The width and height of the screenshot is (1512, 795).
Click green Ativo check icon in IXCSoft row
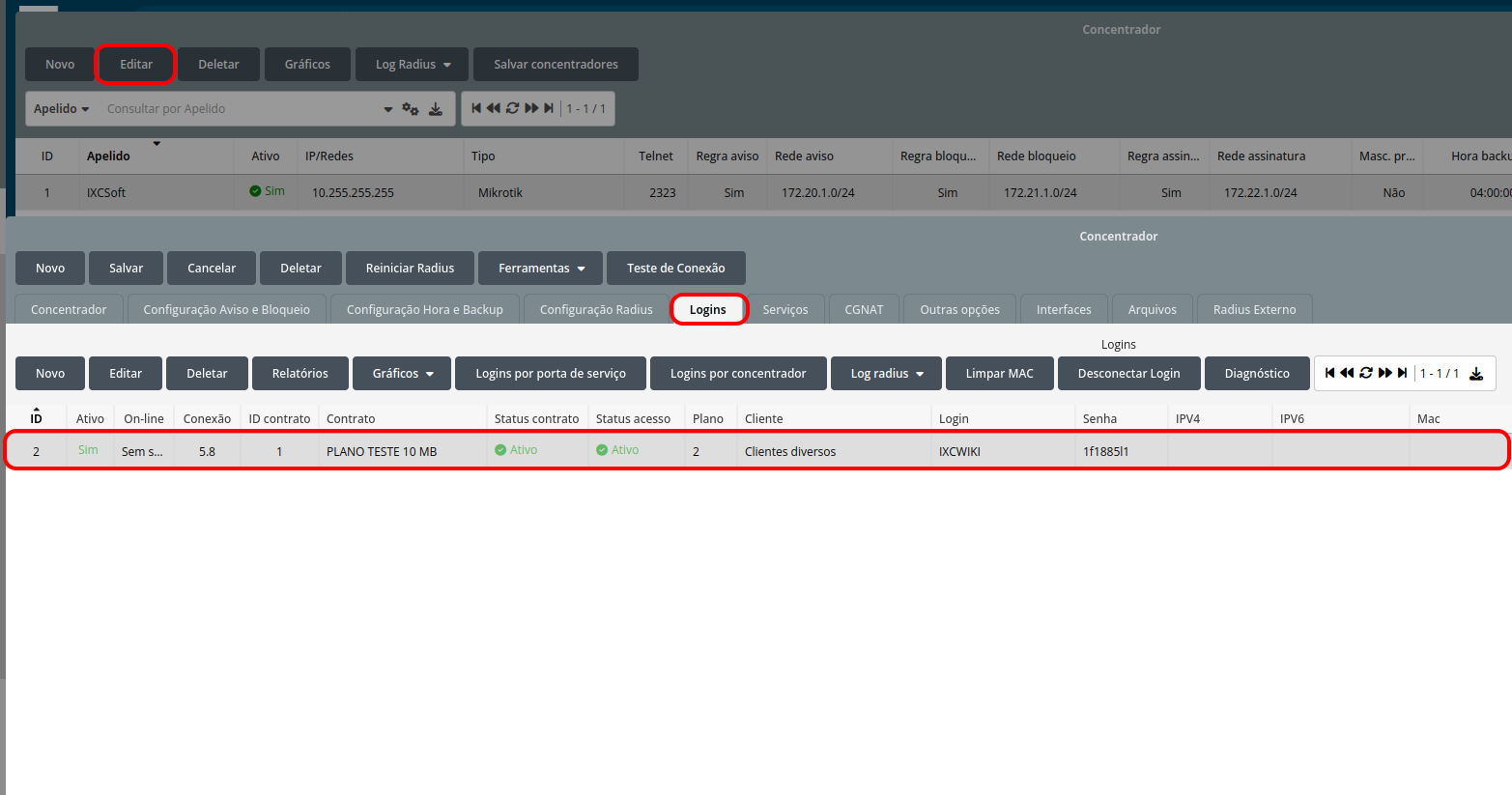pos(255,191)
